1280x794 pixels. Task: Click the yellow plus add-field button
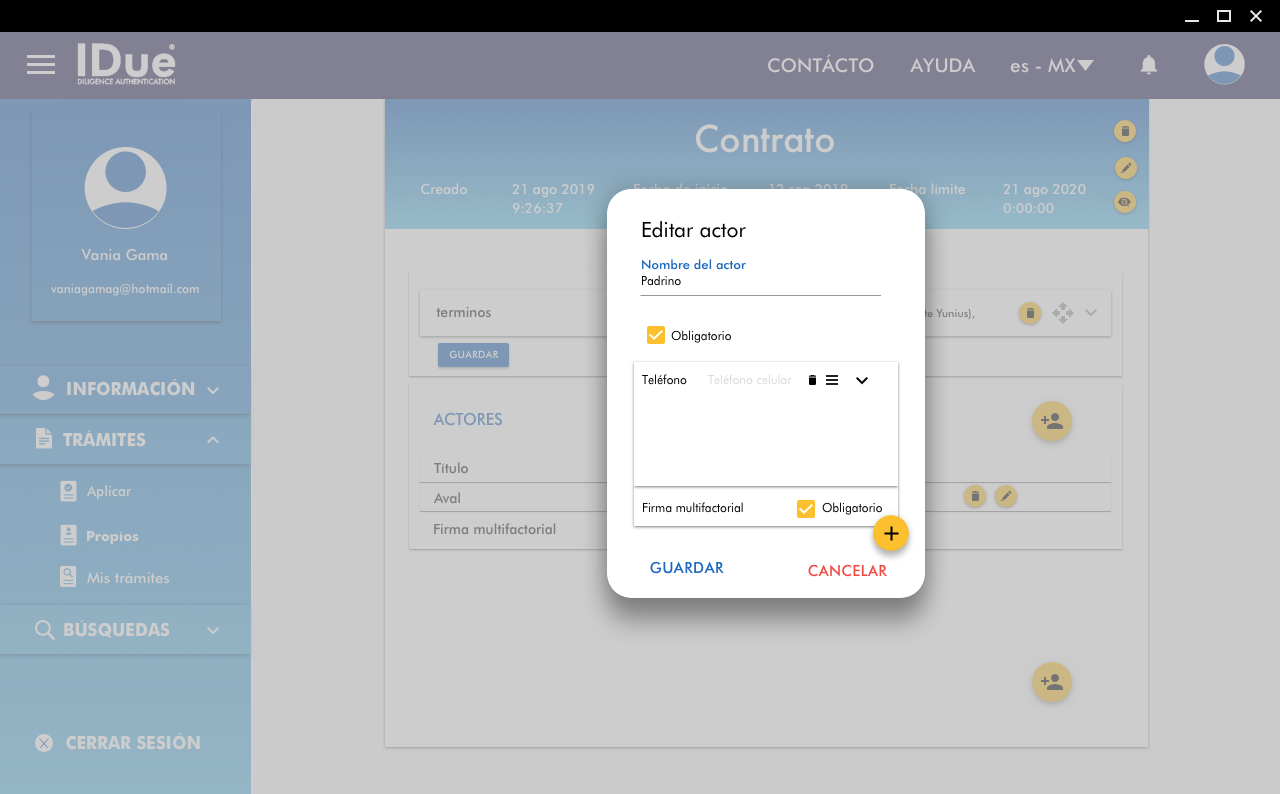(x=890, y=534)
